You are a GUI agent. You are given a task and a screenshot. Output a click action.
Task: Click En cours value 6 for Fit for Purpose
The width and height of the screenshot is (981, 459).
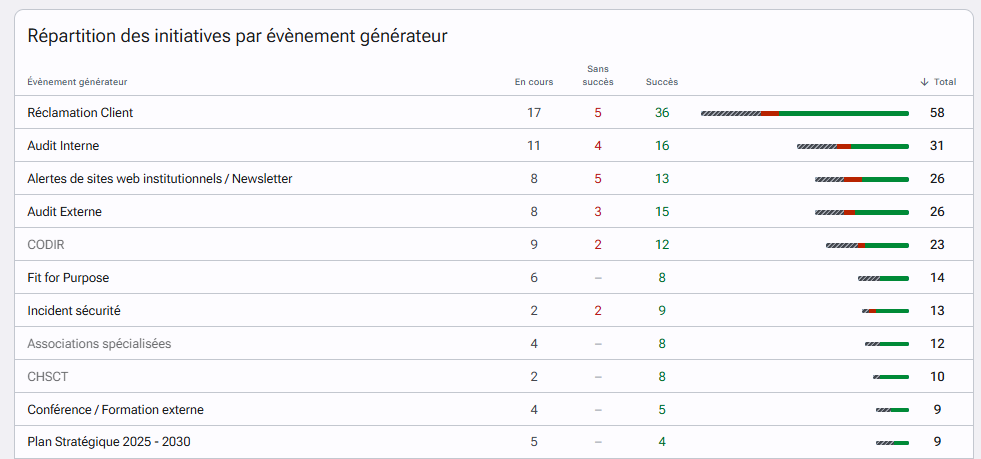pos(534,278)
